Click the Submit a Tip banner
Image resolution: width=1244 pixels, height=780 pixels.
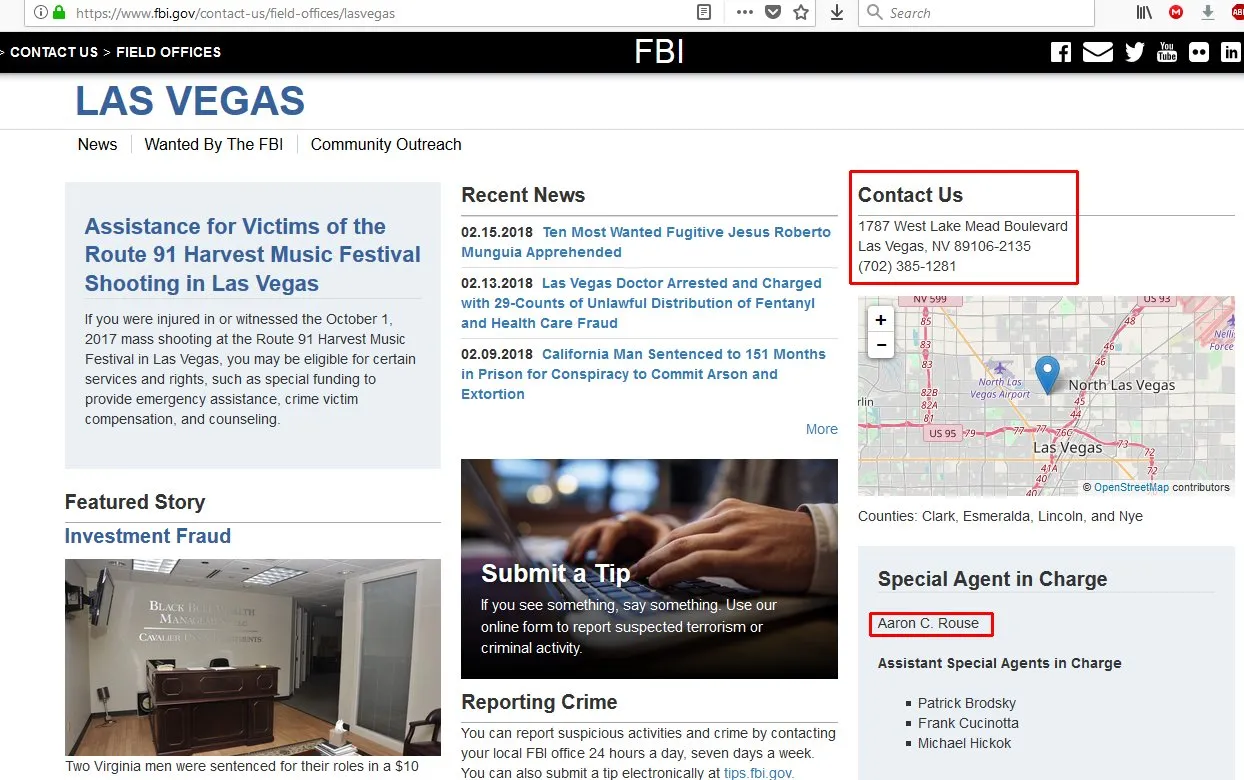[649, 569]
